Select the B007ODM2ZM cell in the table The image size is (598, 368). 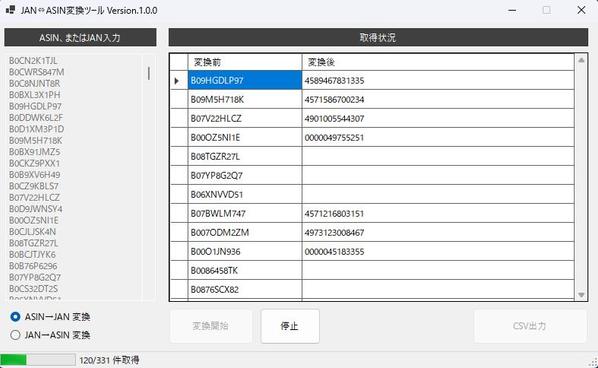pyautogui.click(x=245, y=233)
